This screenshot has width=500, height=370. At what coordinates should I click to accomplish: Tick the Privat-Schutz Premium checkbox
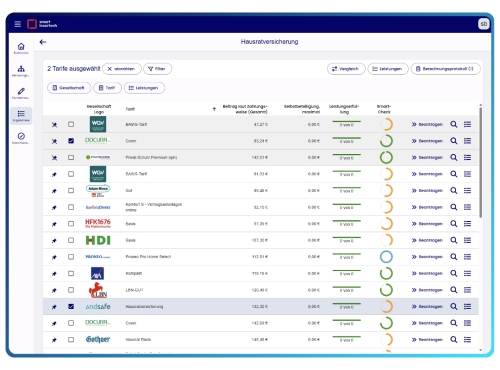tap(71, 157)
